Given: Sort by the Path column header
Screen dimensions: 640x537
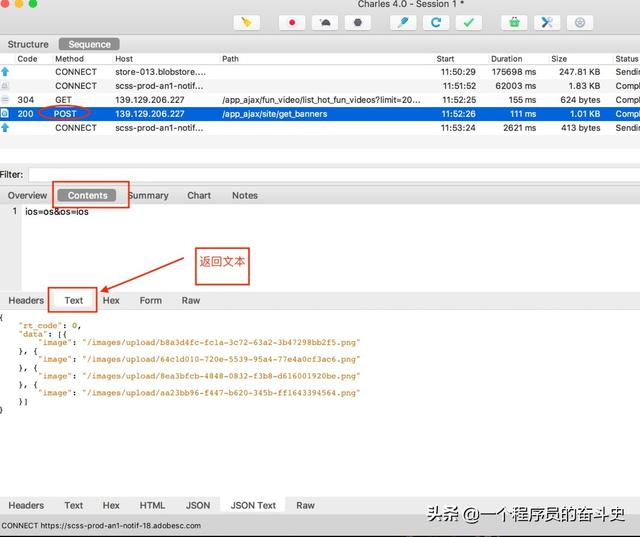Looking at the screenshot, I should (x=230, y=59).
